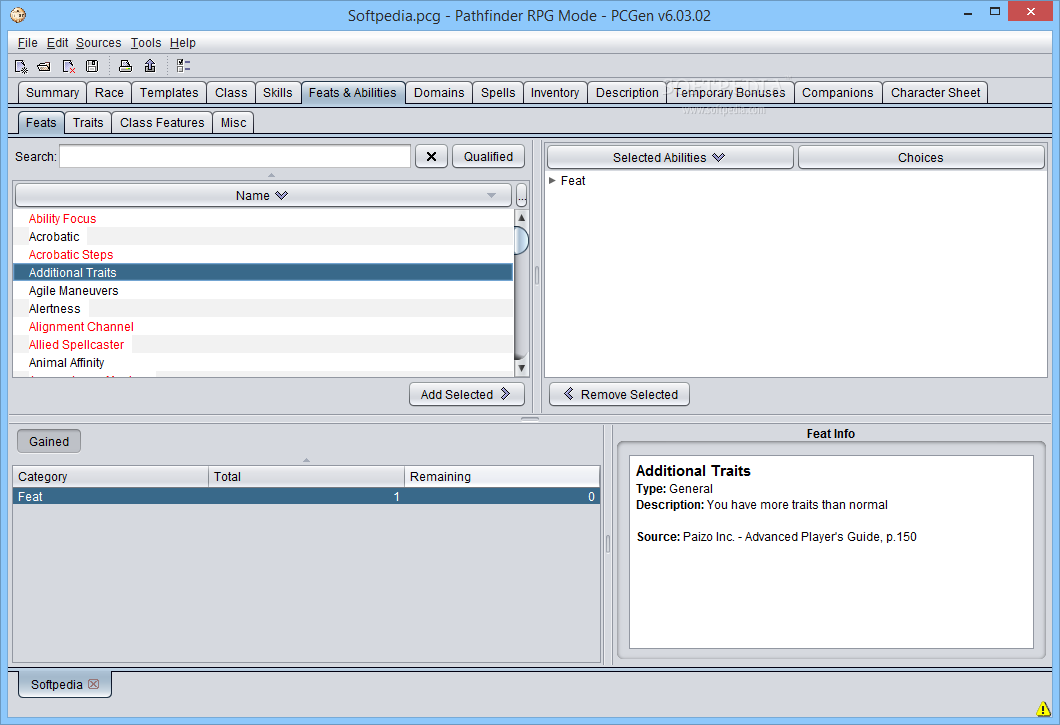Switch to the Race tab

[x=109, y=93]
